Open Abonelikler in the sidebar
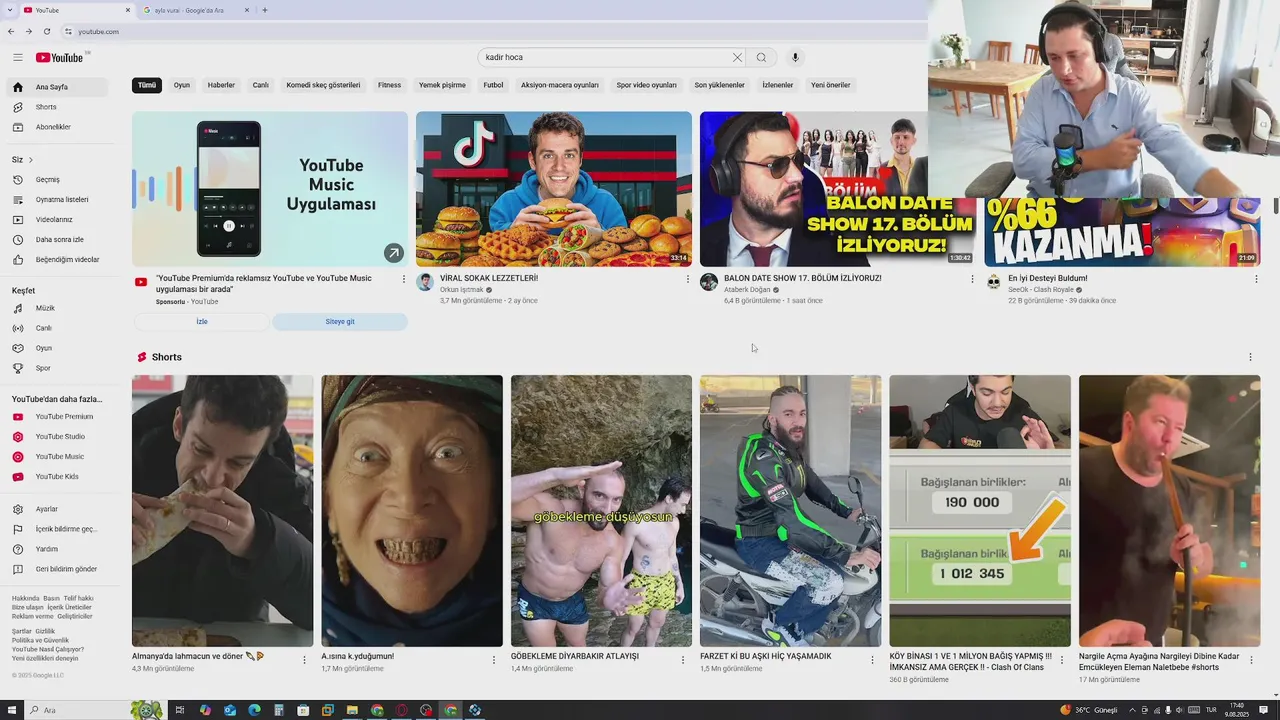The height and width of the screenshot is (720, 1280). 56,127
